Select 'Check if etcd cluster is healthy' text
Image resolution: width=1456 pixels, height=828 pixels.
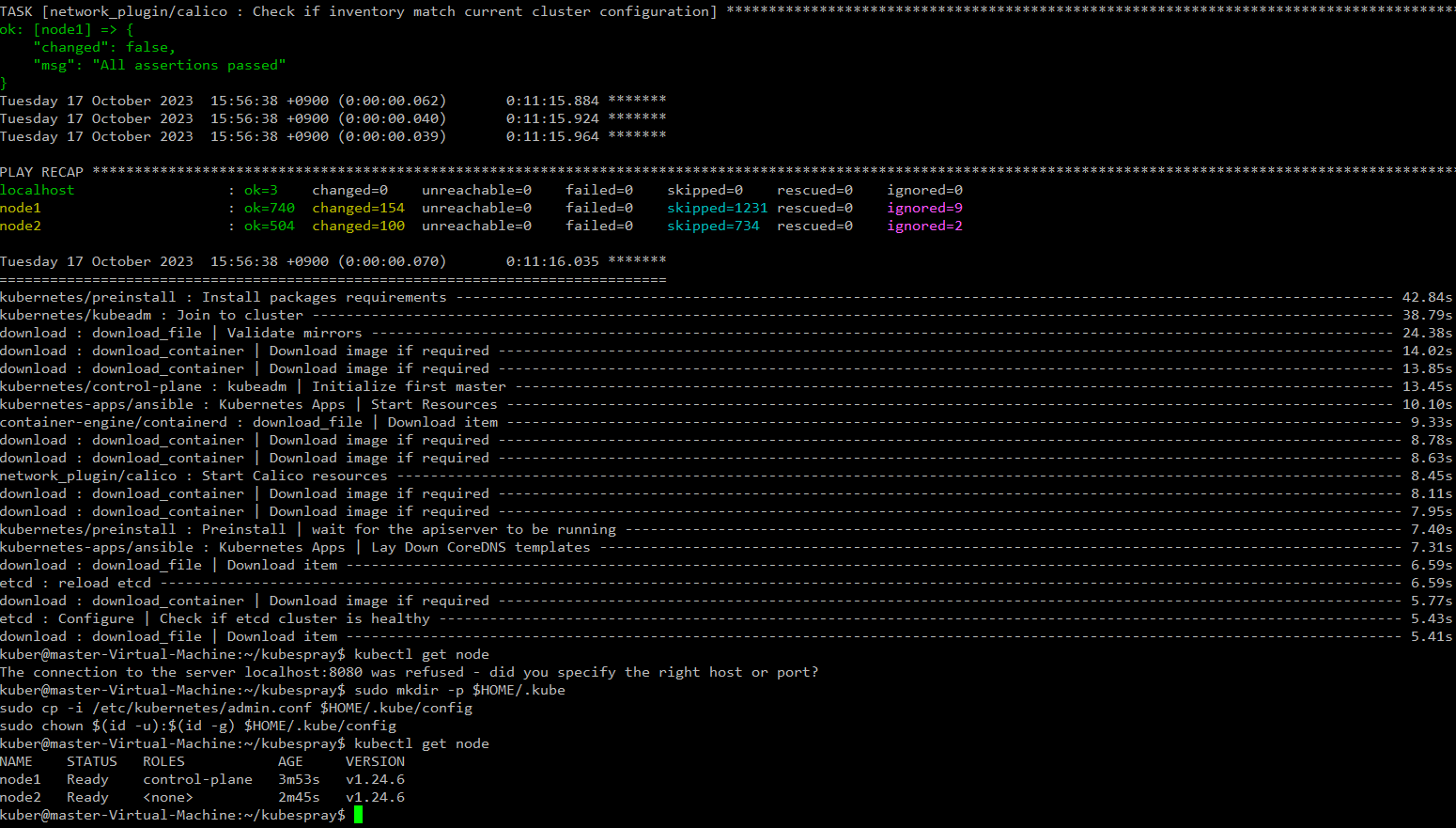pyautogui.click(x=295, y=618)
